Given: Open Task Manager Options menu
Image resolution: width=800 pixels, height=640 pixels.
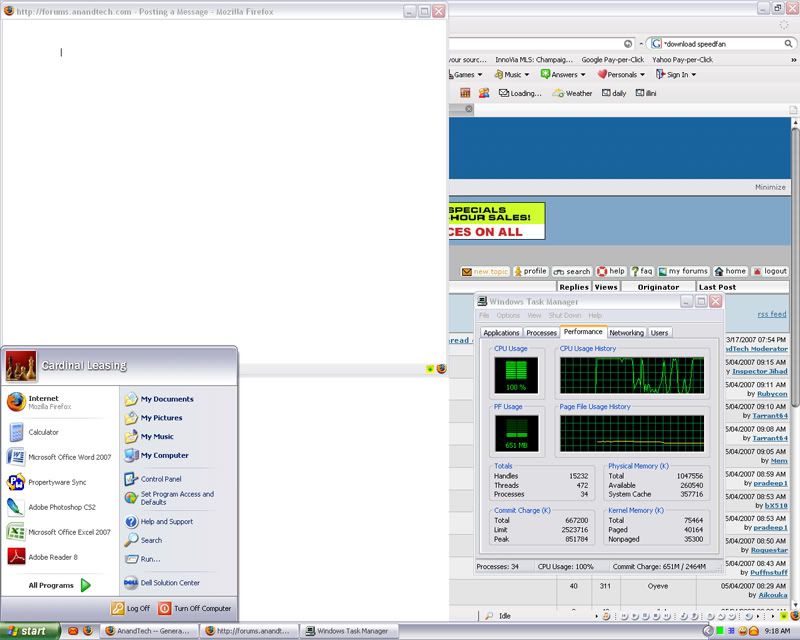Looking at the screenshot, I should [508, 315].
